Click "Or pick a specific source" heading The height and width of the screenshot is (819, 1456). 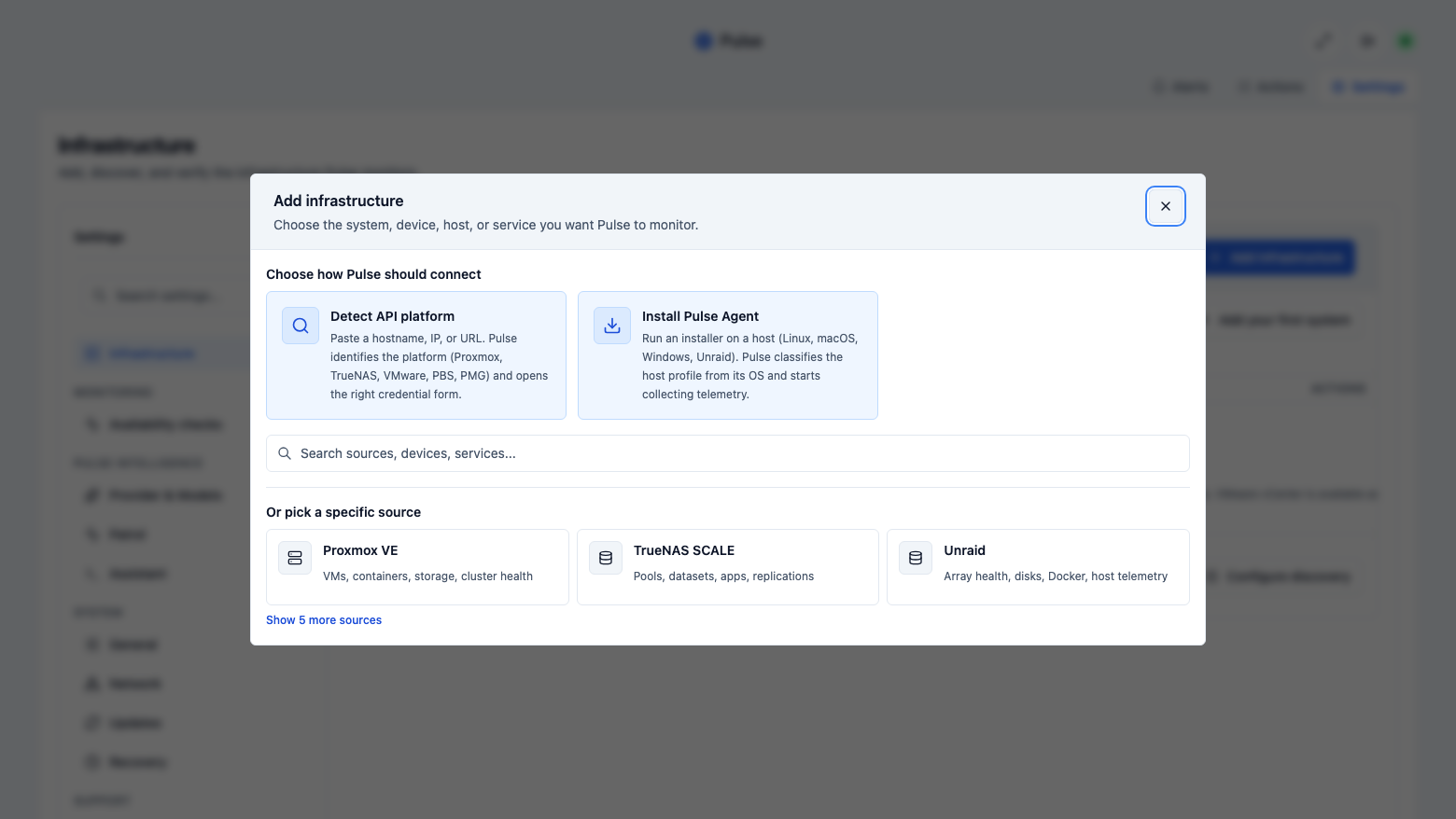[343, 512]
